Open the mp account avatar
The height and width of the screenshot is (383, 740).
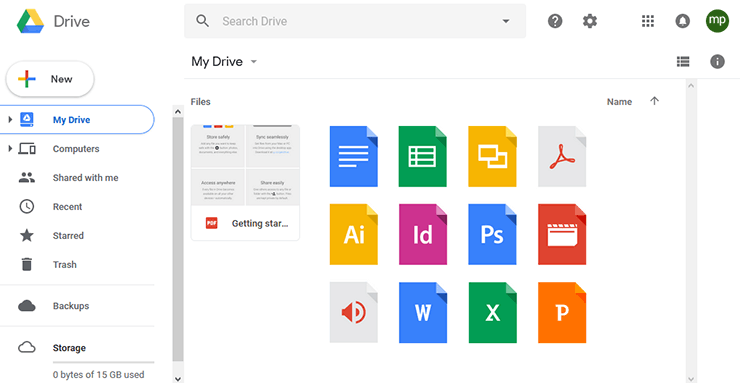pos(717,21)
